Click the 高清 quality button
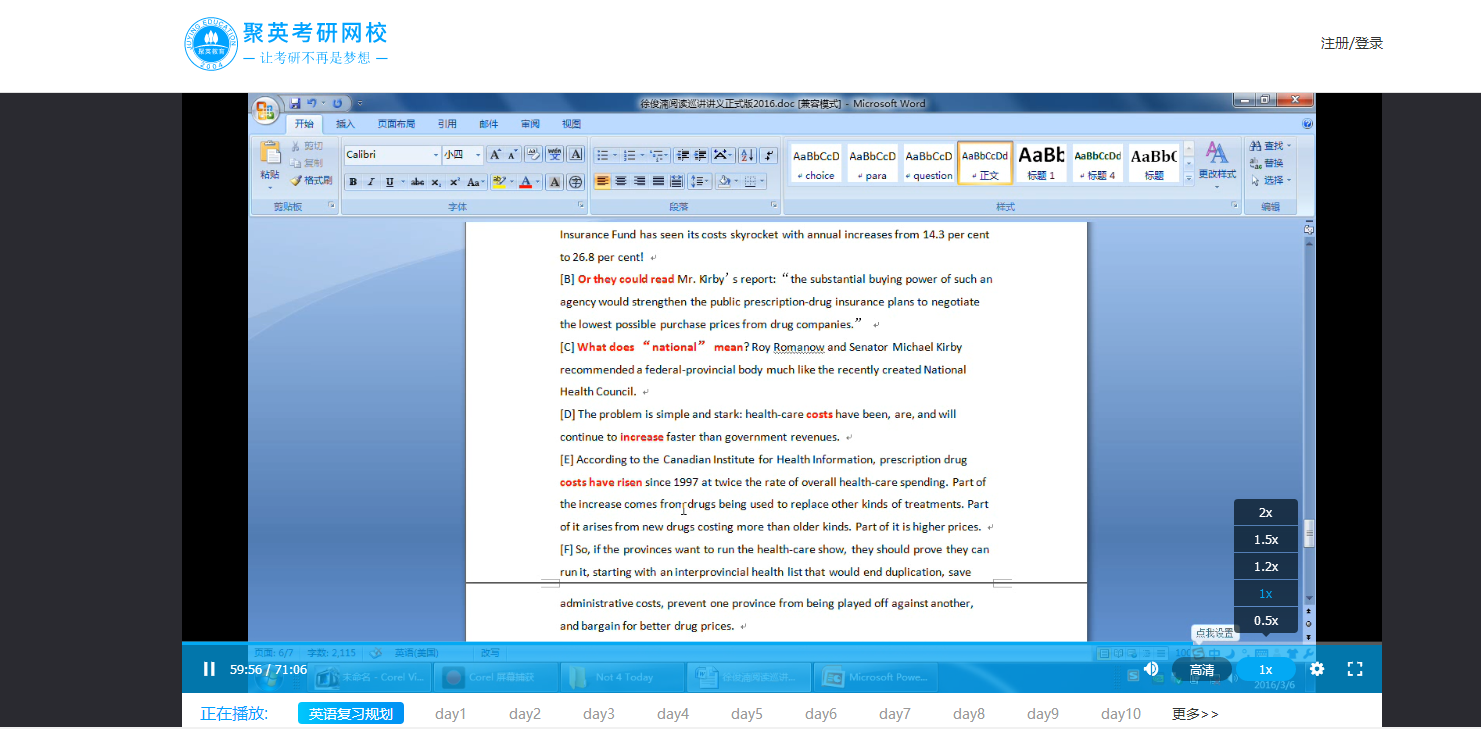The width and height of the screenshot is (1481, 729). pos(1202,670)
